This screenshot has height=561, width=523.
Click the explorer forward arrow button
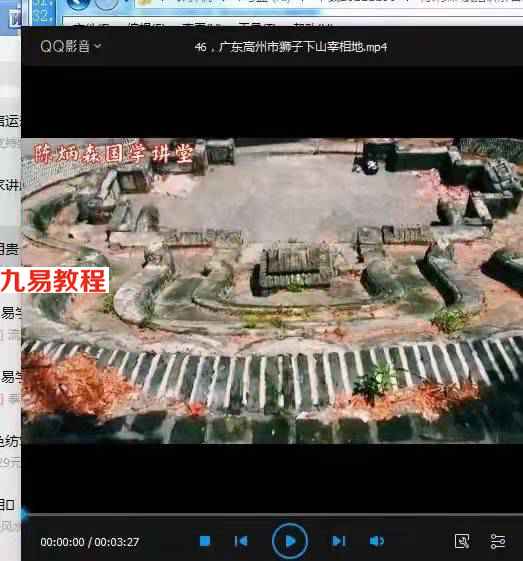[x=106, y=4]
